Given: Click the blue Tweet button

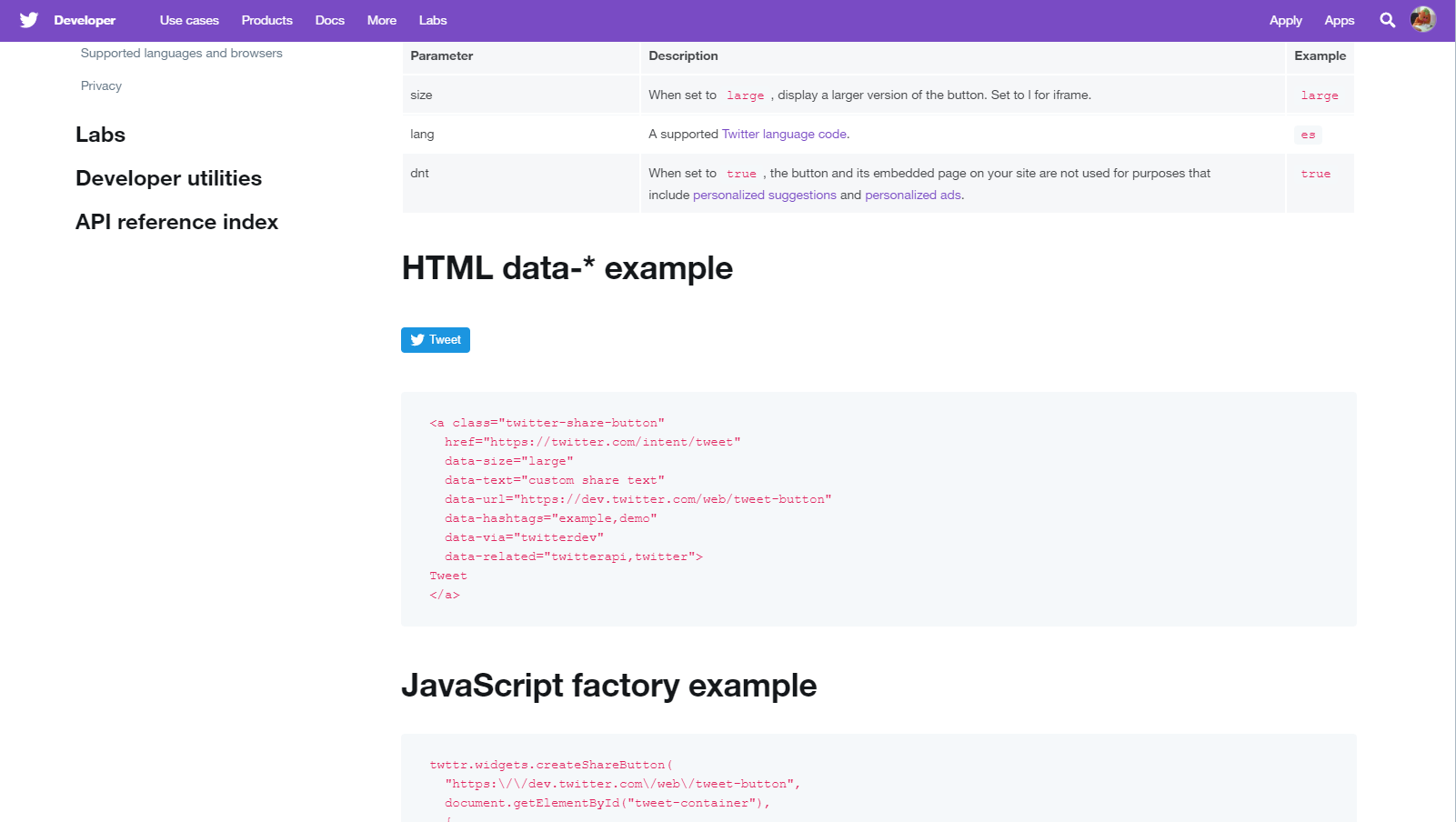Looking at the screenshot, I should (436, 340).
